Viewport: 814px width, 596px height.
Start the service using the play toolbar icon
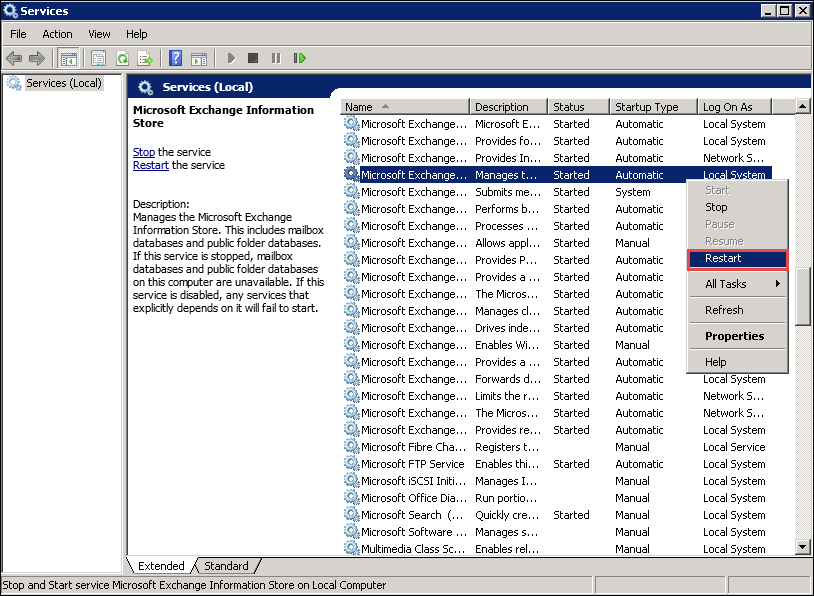(231, 58)
